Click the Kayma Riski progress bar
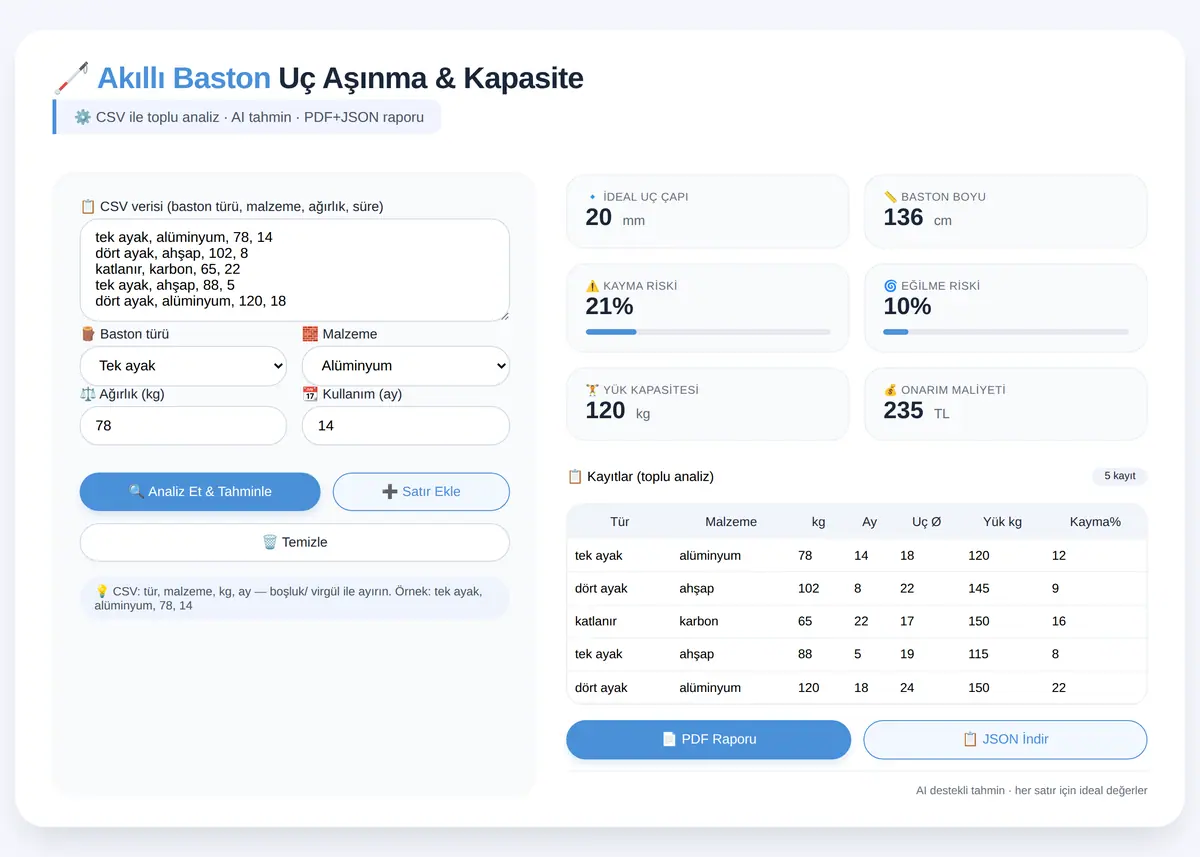The image size is (1200, 857). coord(708,331)
